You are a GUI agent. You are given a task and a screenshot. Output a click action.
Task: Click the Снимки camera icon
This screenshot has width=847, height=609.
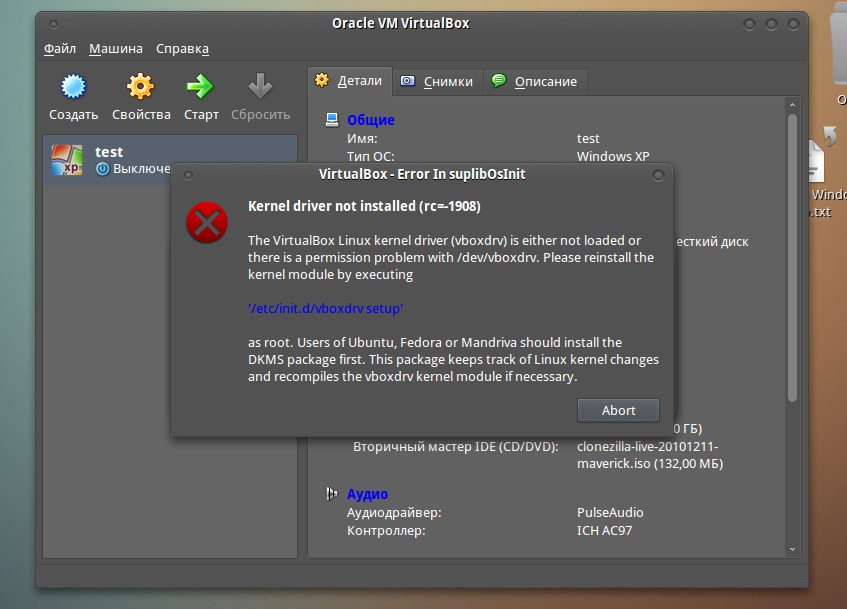[x=407, y=81]
